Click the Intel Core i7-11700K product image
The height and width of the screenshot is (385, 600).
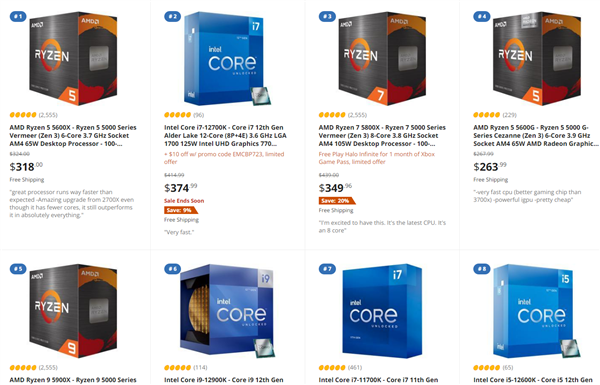coord(382,311)
